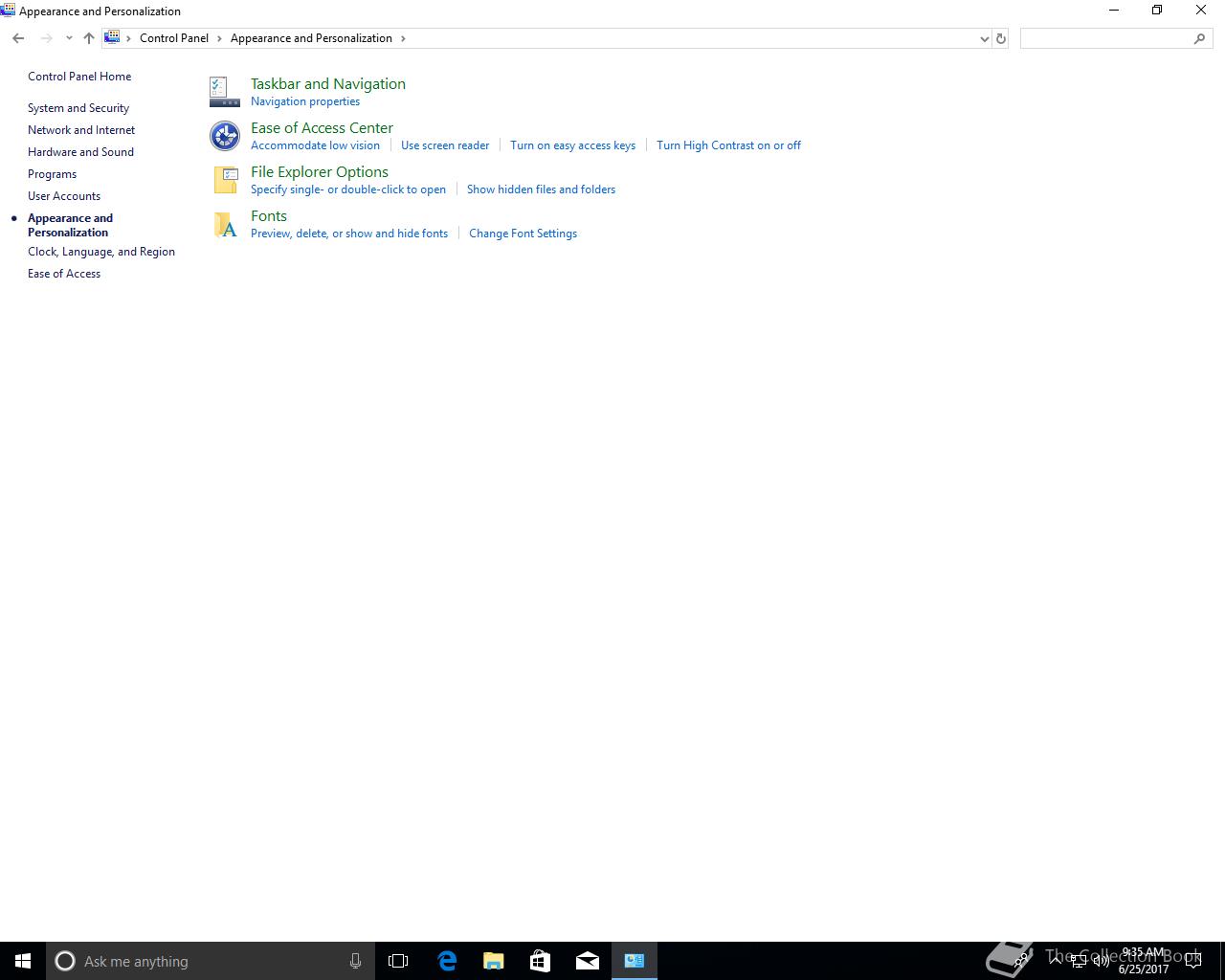The height and width of the screenshot is (980, 1225).
Task: Refresh the Control Panel view
Action: tap(1001, 38)
